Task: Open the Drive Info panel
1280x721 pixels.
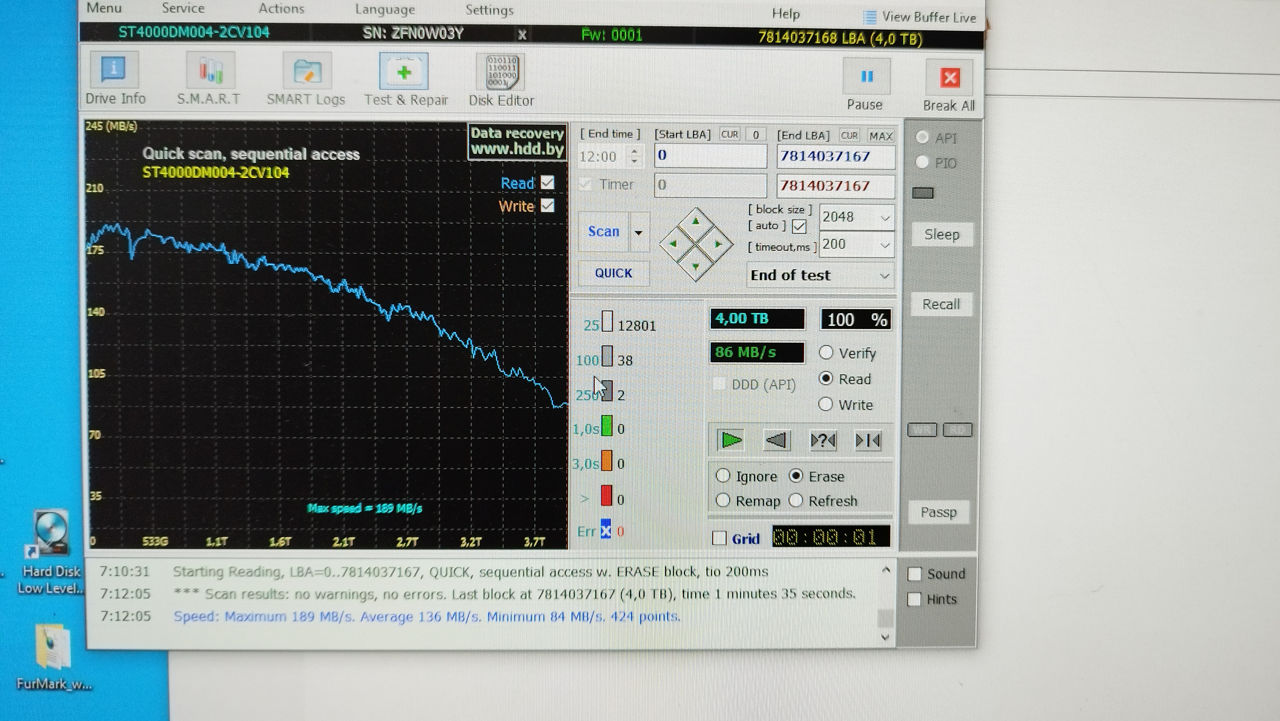Action: click(x=115, y=78)
